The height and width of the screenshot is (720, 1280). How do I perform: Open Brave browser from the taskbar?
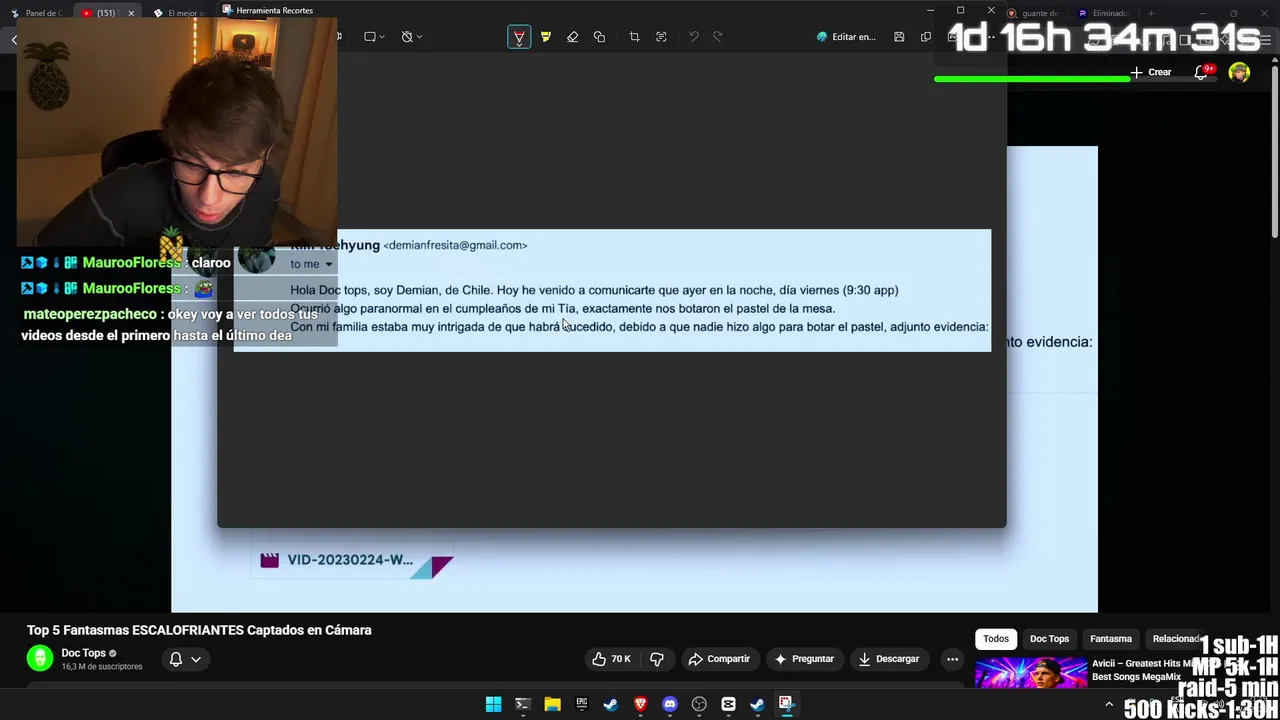(640, 704)
